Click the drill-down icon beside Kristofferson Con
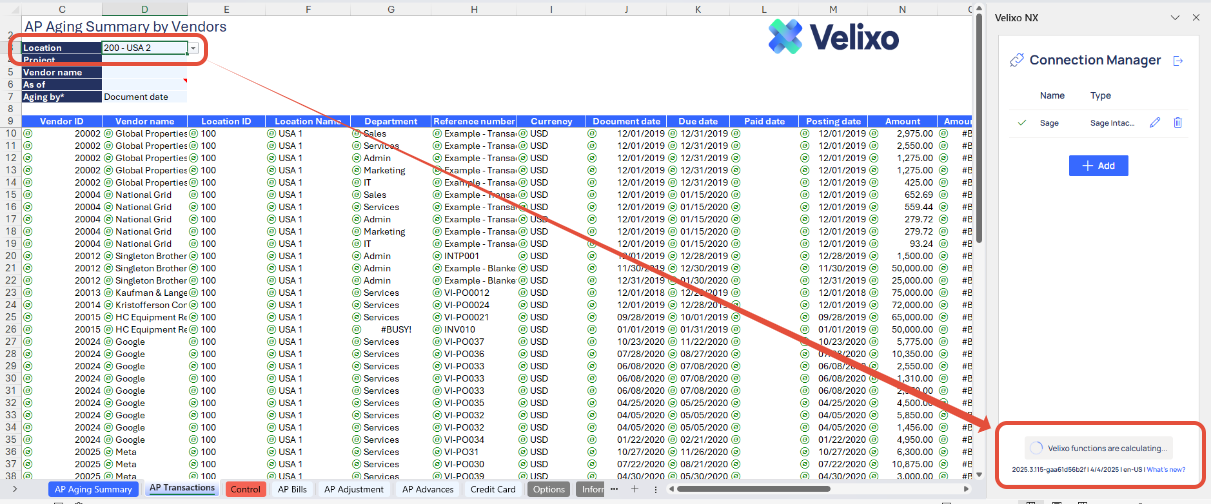 pos(109,304)
